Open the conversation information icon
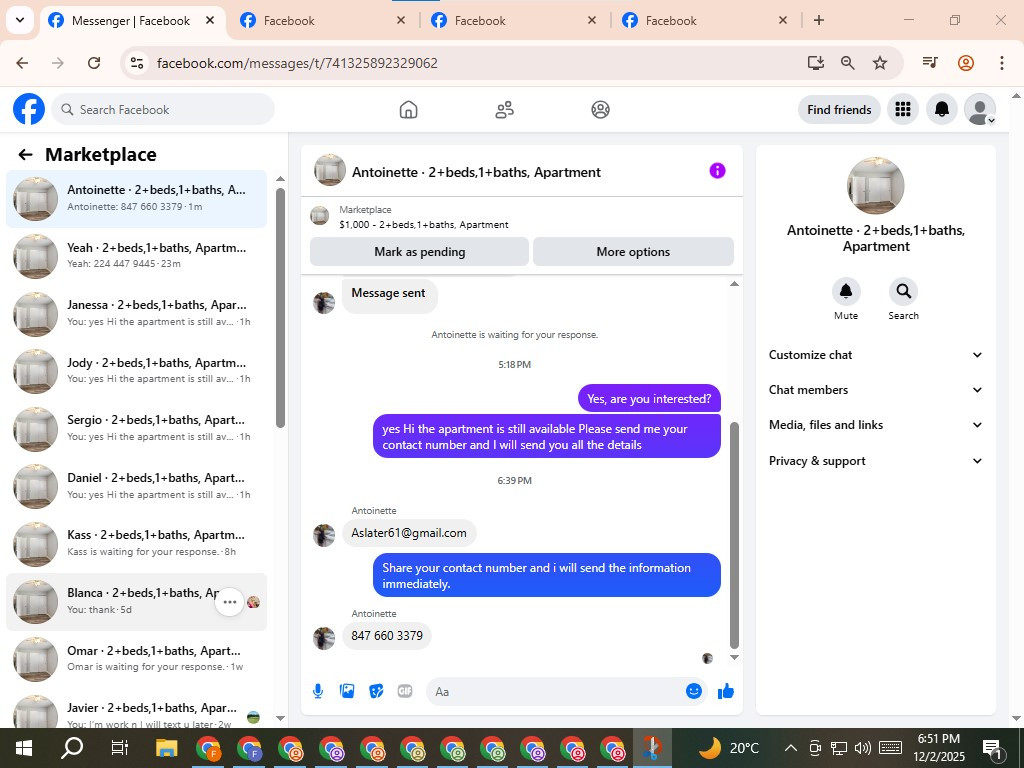The image size is (1024, 768). (717, 171)
